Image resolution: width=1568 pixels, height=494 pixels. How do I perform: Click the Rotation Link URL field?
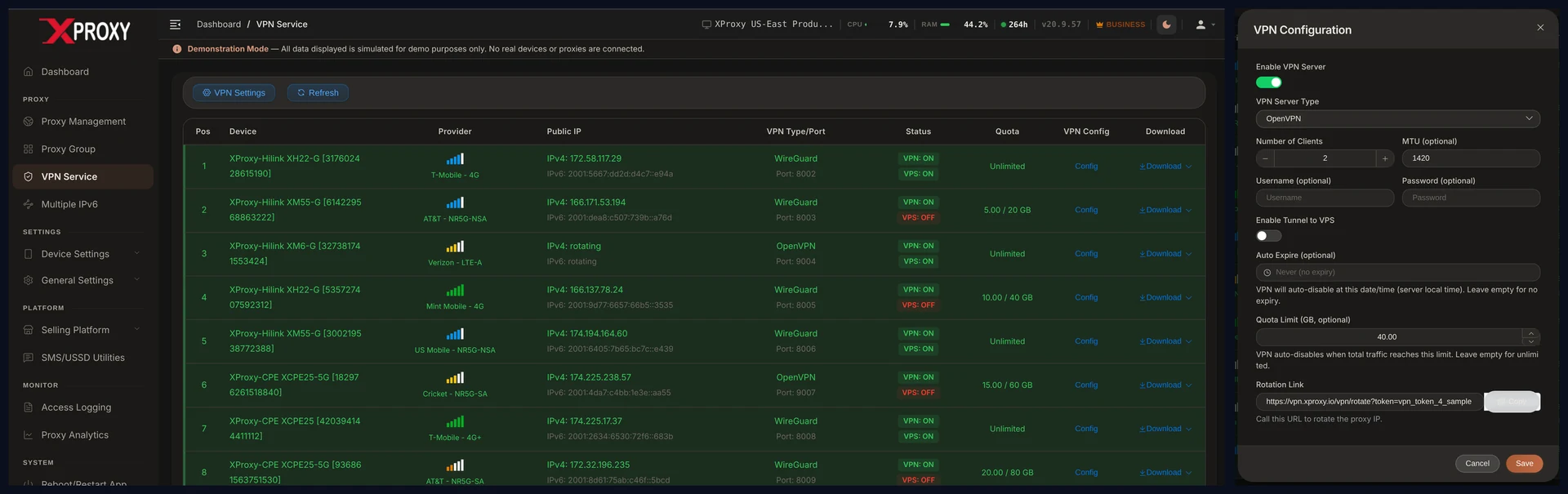pyautogui.click(x=1369, y=402)
